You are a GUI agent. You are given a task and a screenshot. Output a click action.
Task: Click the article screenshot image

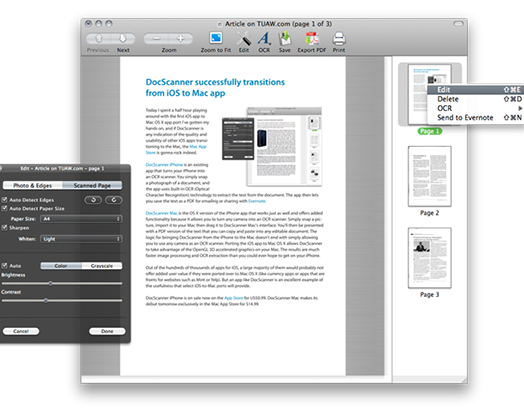[272, 147]
